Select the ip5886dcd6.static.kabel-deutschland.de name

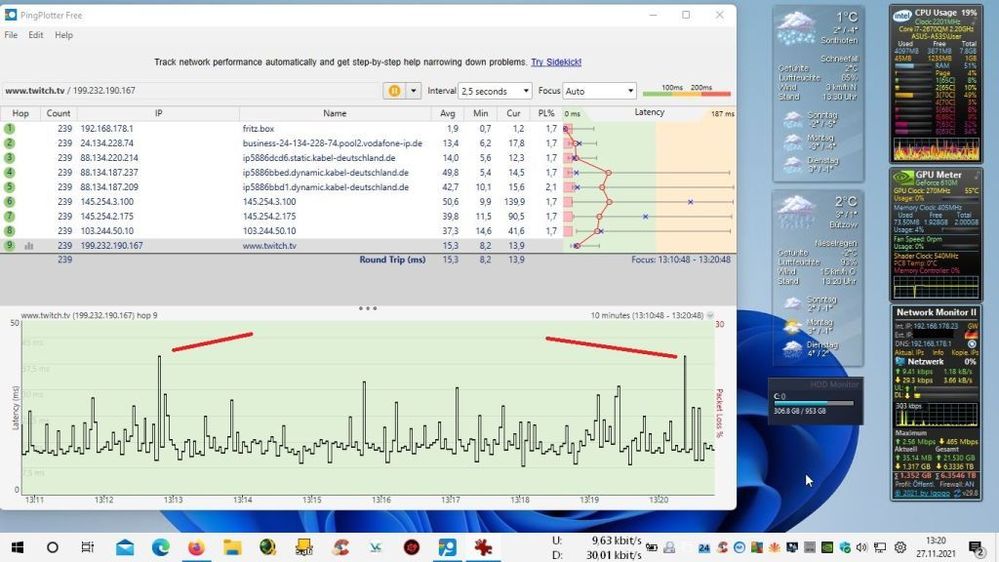coord(319,158)
